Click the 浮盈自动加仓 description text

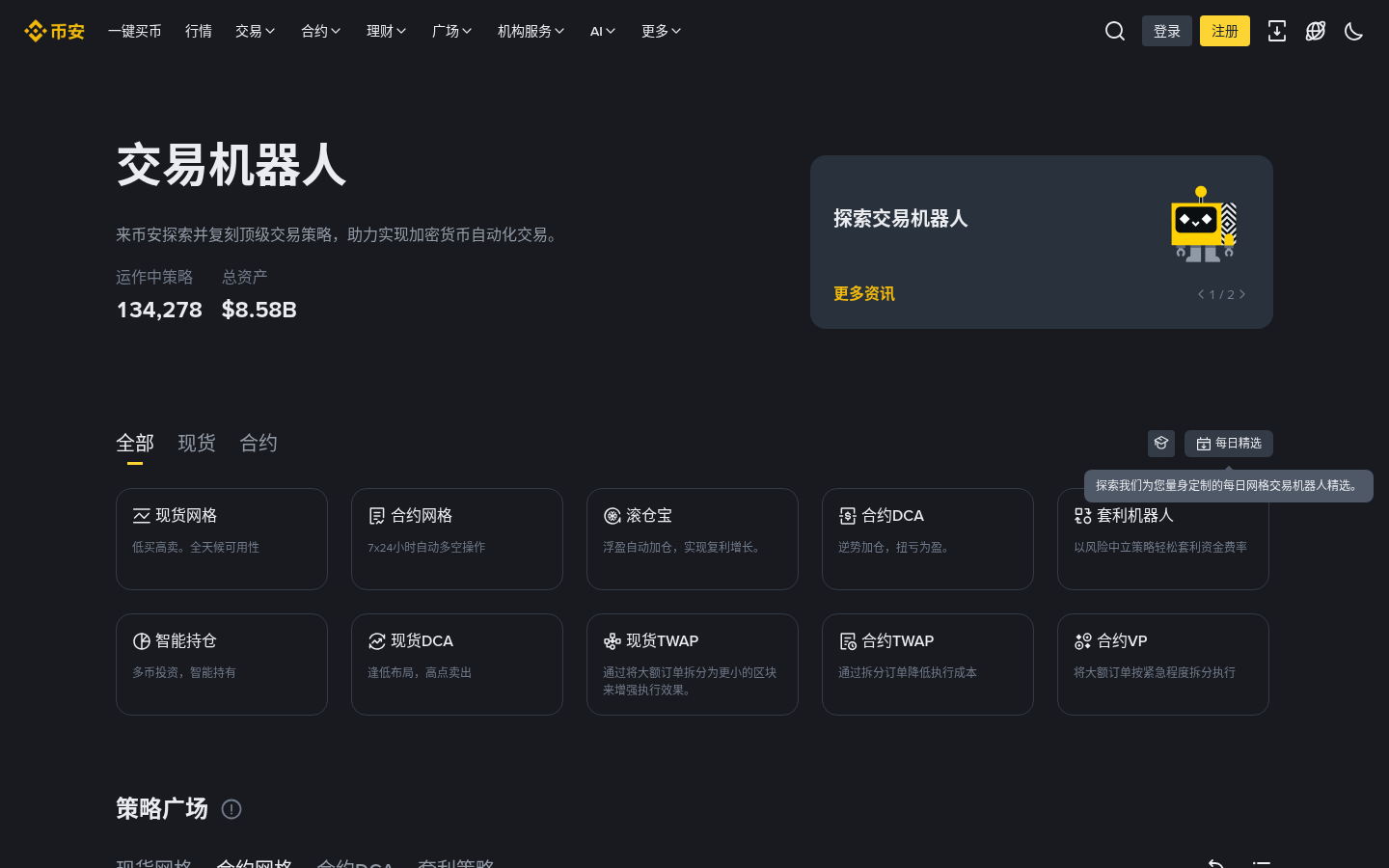pyautogui.click(x=683, y=547)
